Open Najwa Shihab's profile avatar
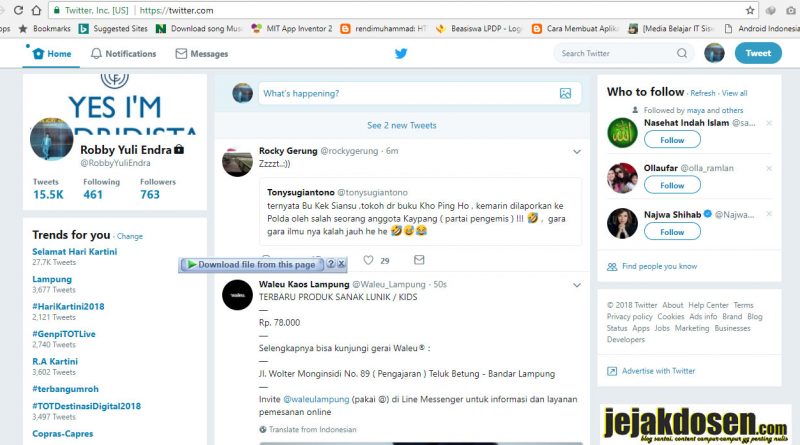The height and width of the screenshot is (445, 800). pos(622,223)
